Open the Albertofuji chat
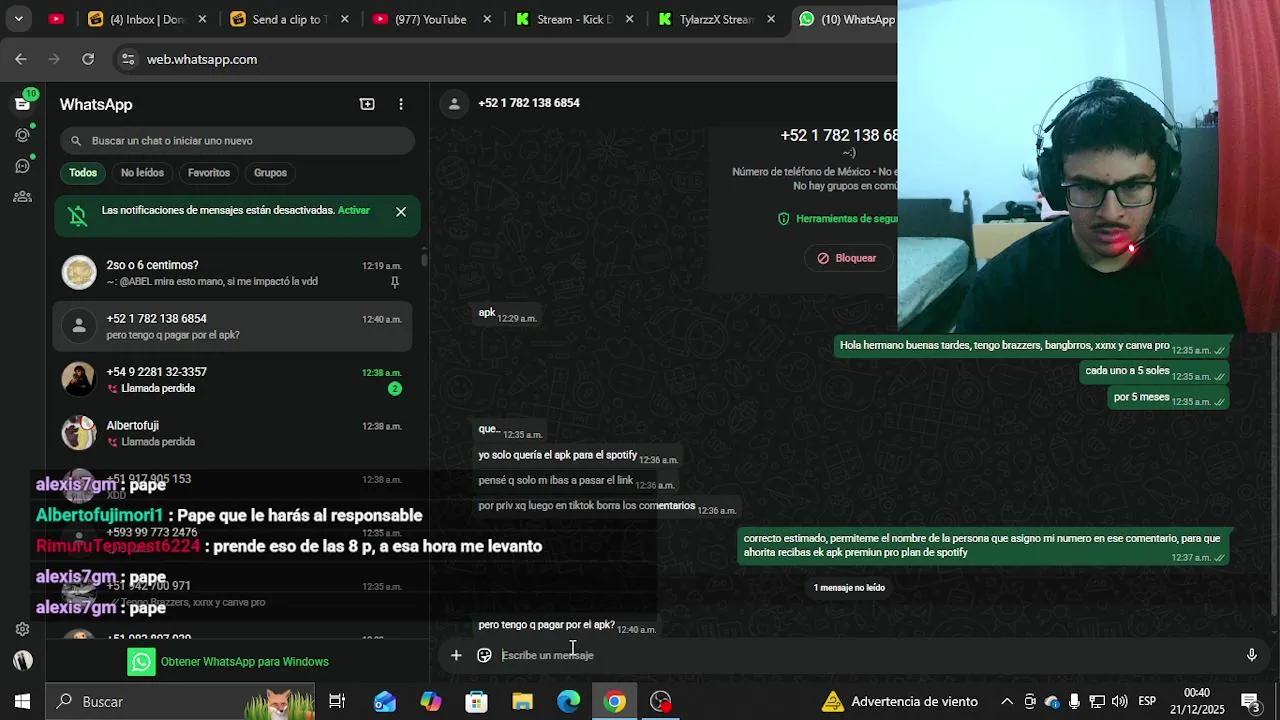1280x720 pixels. 233,433
